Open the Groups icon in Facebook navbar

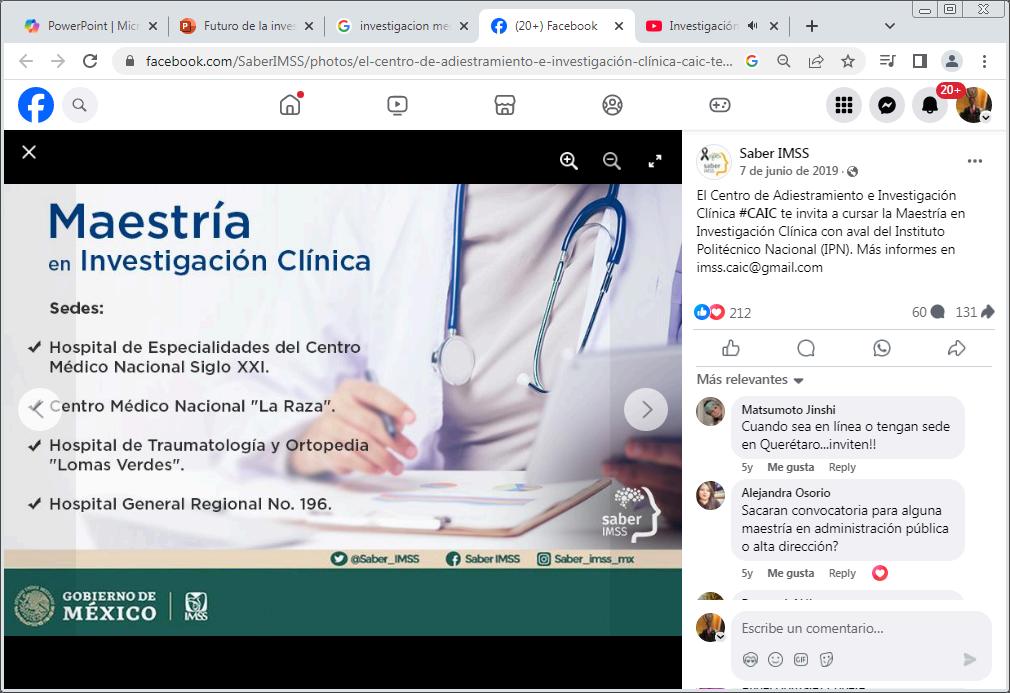[613, 105]
